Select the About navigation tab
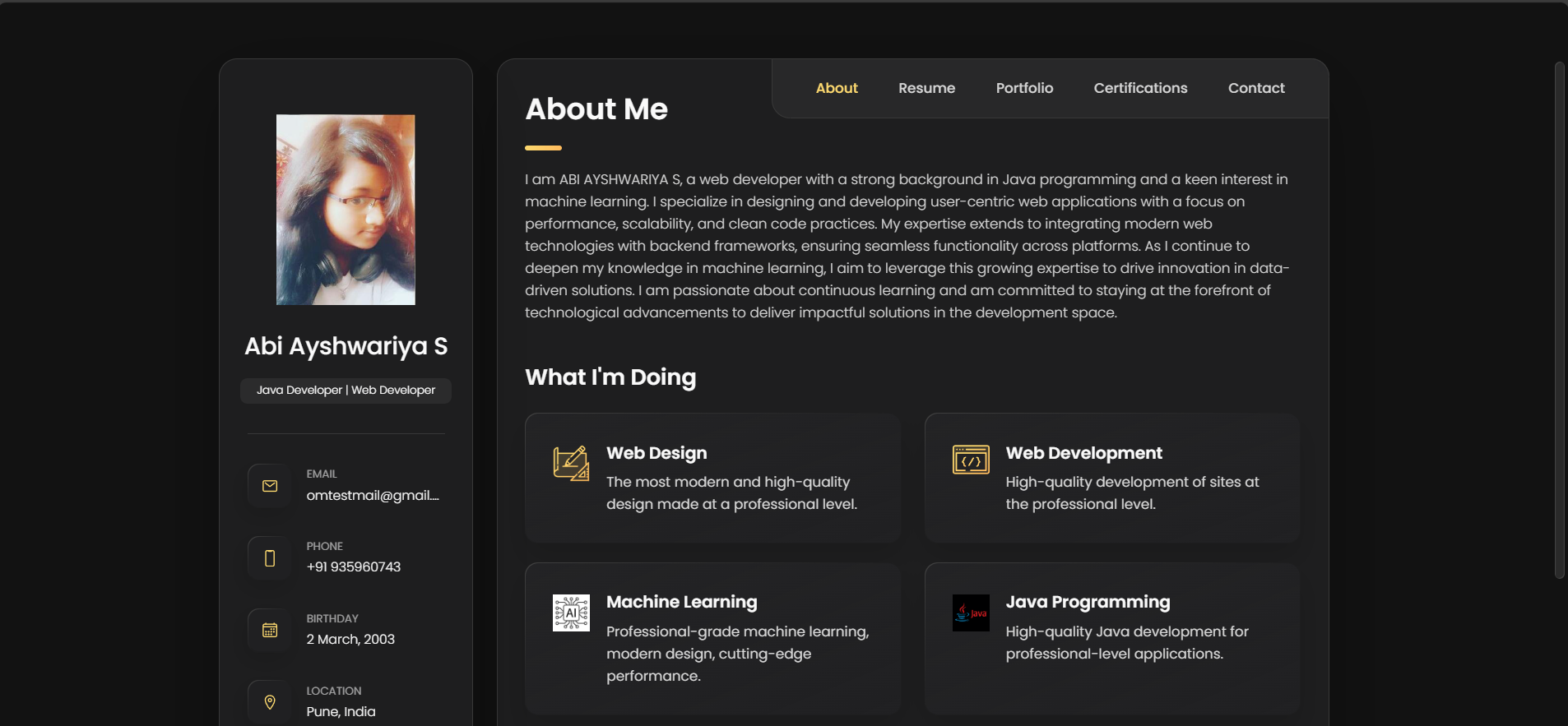The height and width of the screenshot is (726, 1568). click(x=837, y=88)
